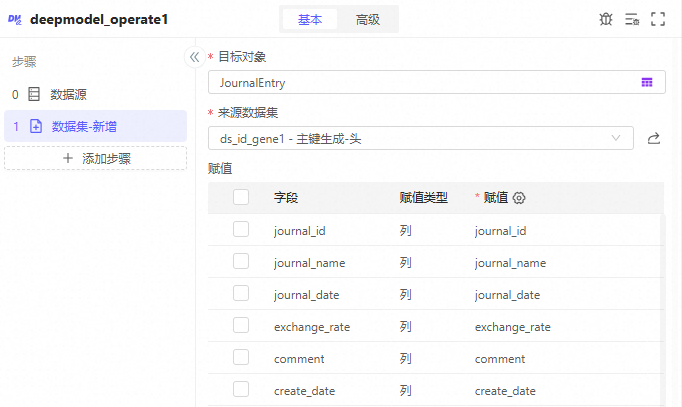The image size is (682, 407).
Task: Open the 赋值 column settings gear
Action: point(519,198)
